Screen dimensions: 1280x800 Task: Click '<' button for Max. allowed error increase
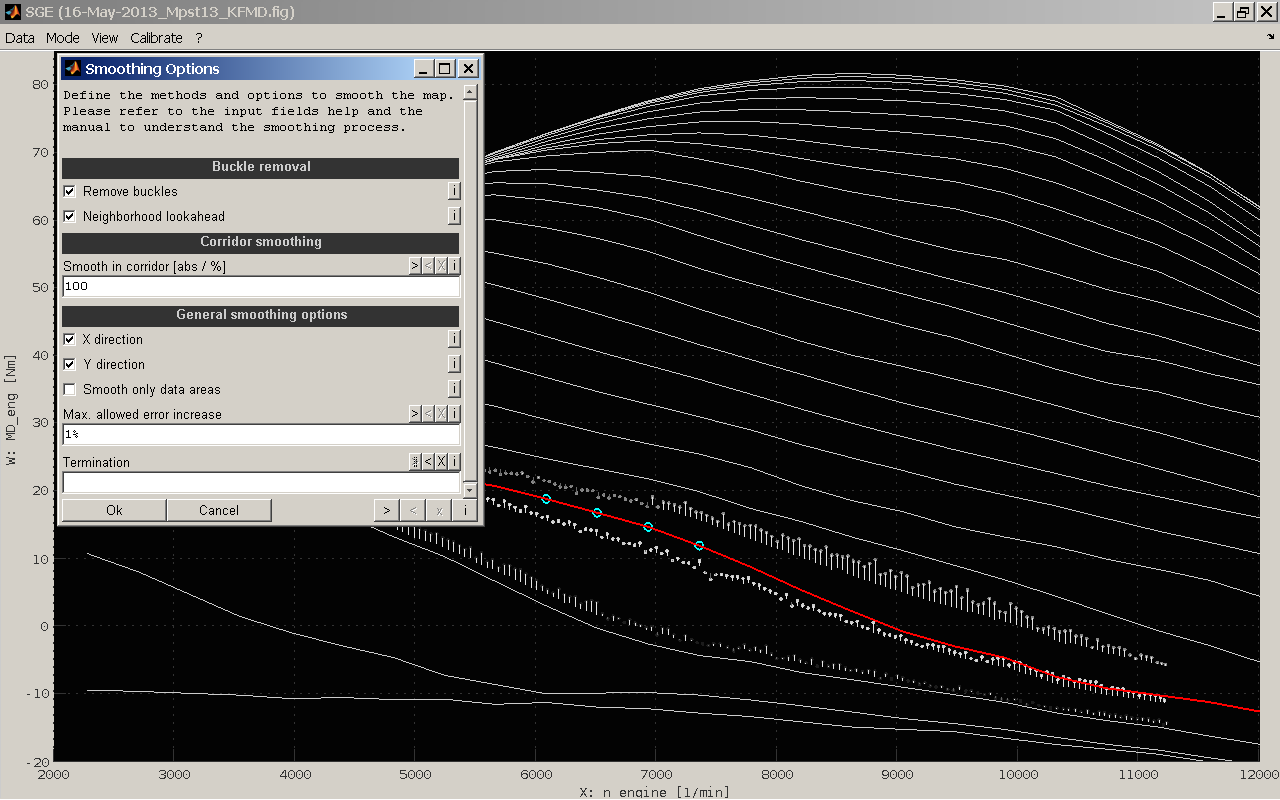click(x=428, y=414)
